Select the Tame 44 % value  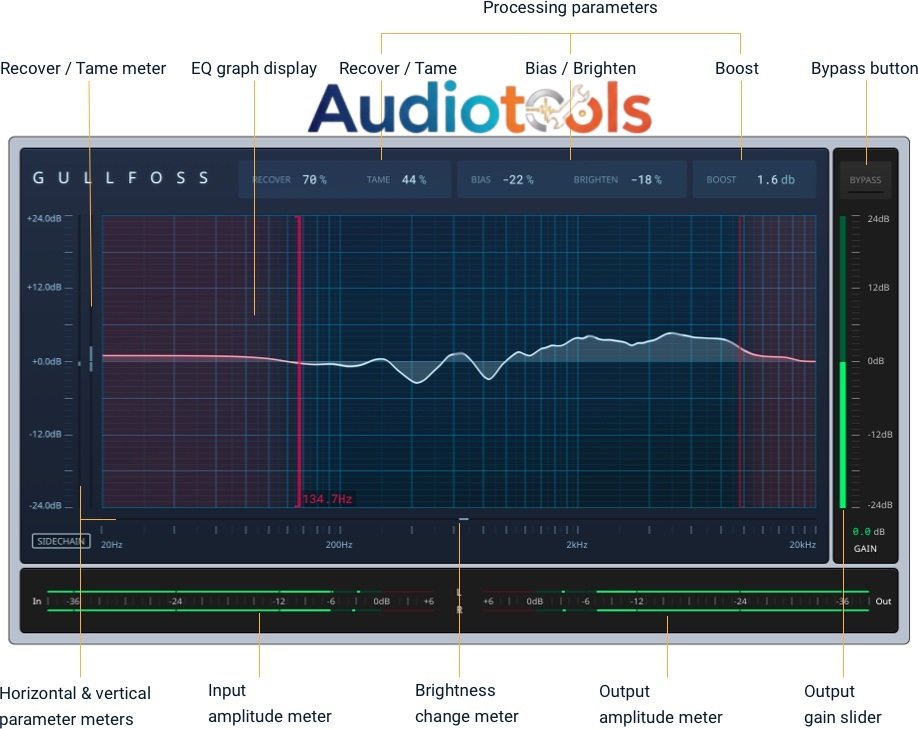414,180
